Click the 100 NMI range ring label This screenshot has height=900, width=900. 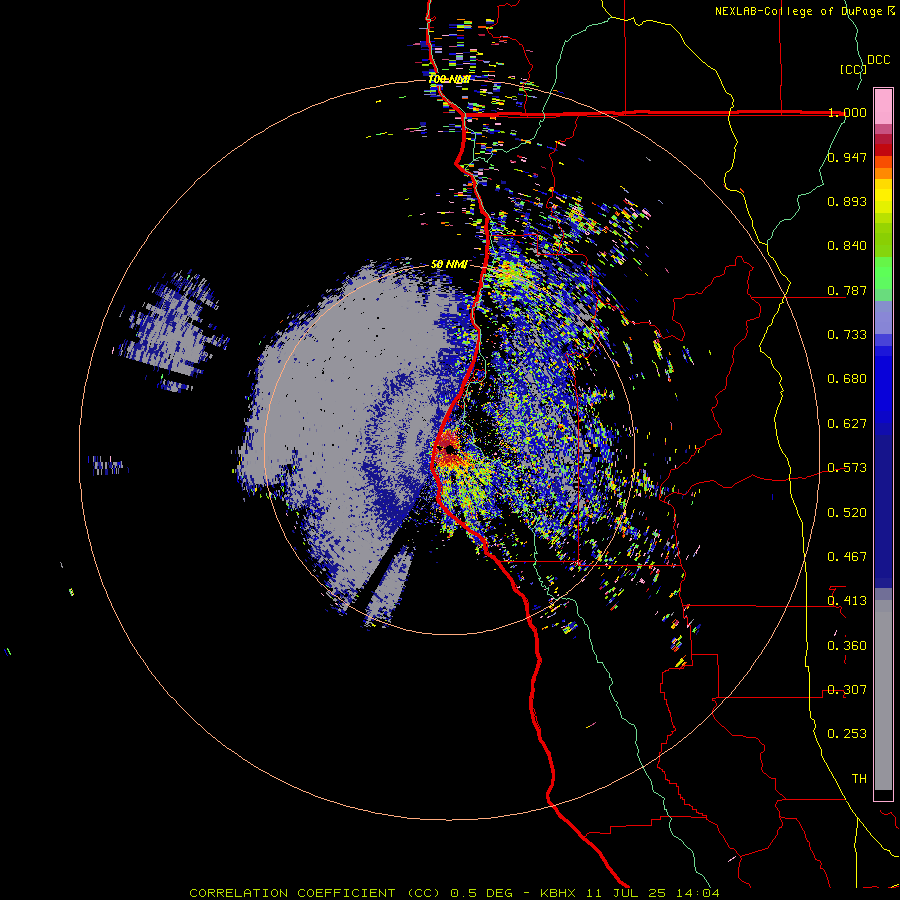449,79
